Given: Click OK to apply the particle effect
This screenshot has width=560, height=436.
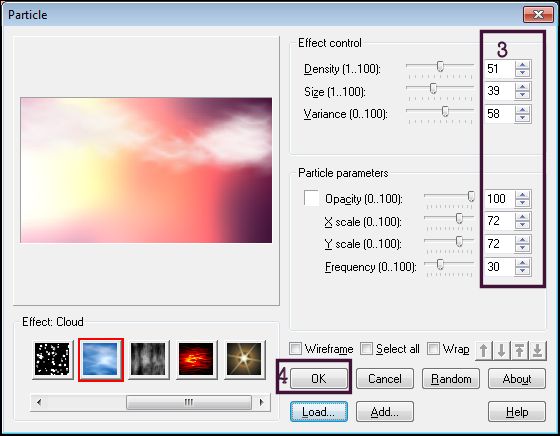Looking at the screenshot, I should pos(319,379).
